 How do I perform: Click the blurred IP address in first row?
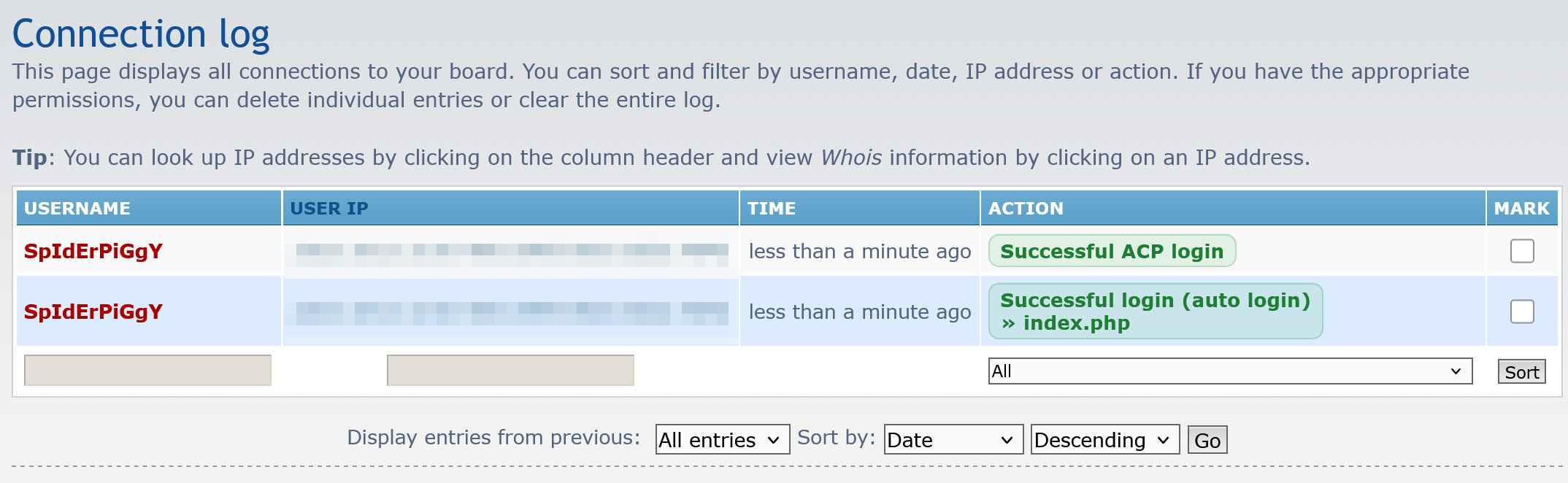(x=511, y=251)
